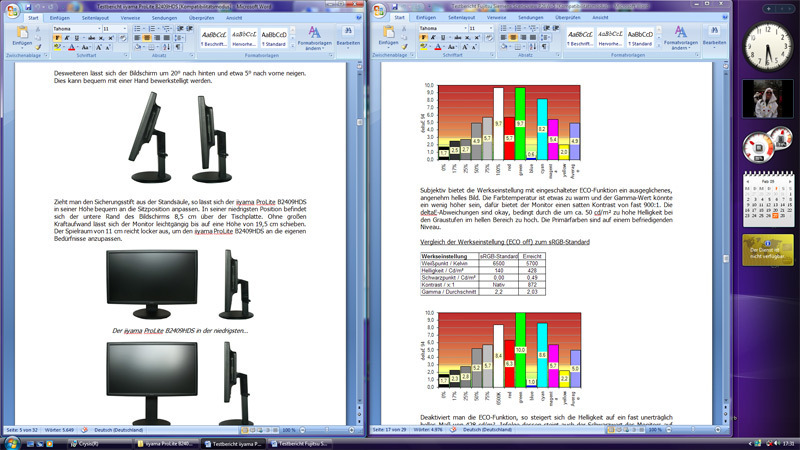Open Formatvorlagen ändern in the left Word window
This screenshot has height=450, width=800.
click(x=315, y=37)
